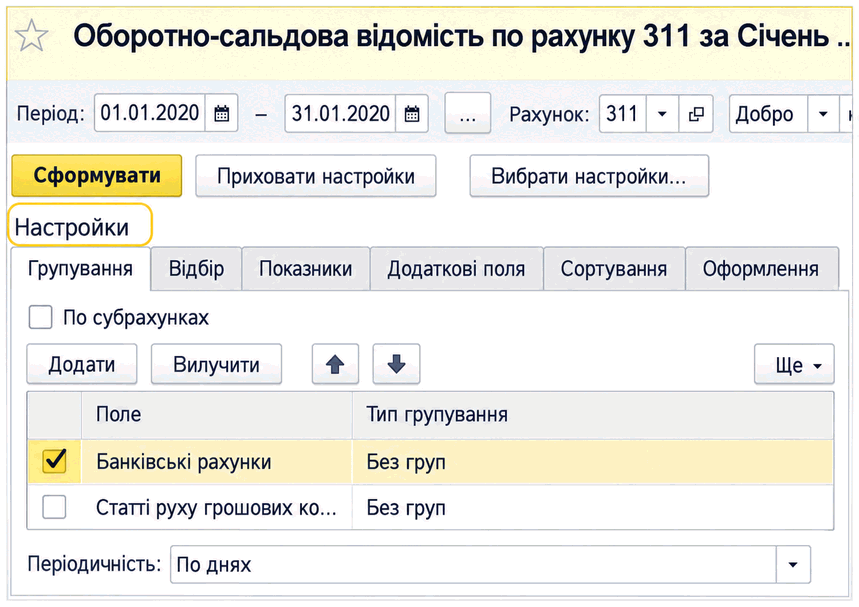Image resolution: width=859 pixels, height=607 pixels.
Task: Open the Додаткові поля tab
Action: 456,269
